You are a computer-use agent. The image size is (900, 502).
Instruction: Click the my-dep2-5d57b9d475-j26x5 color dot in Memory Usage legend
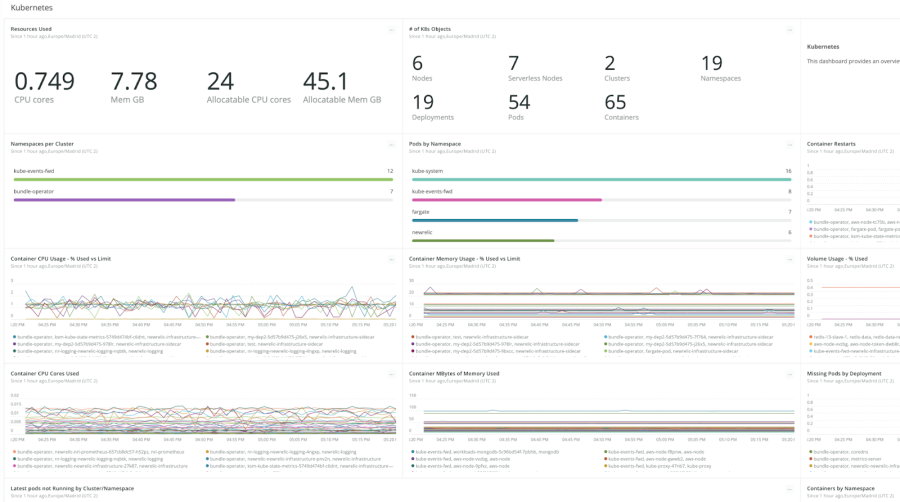point(606,344)
